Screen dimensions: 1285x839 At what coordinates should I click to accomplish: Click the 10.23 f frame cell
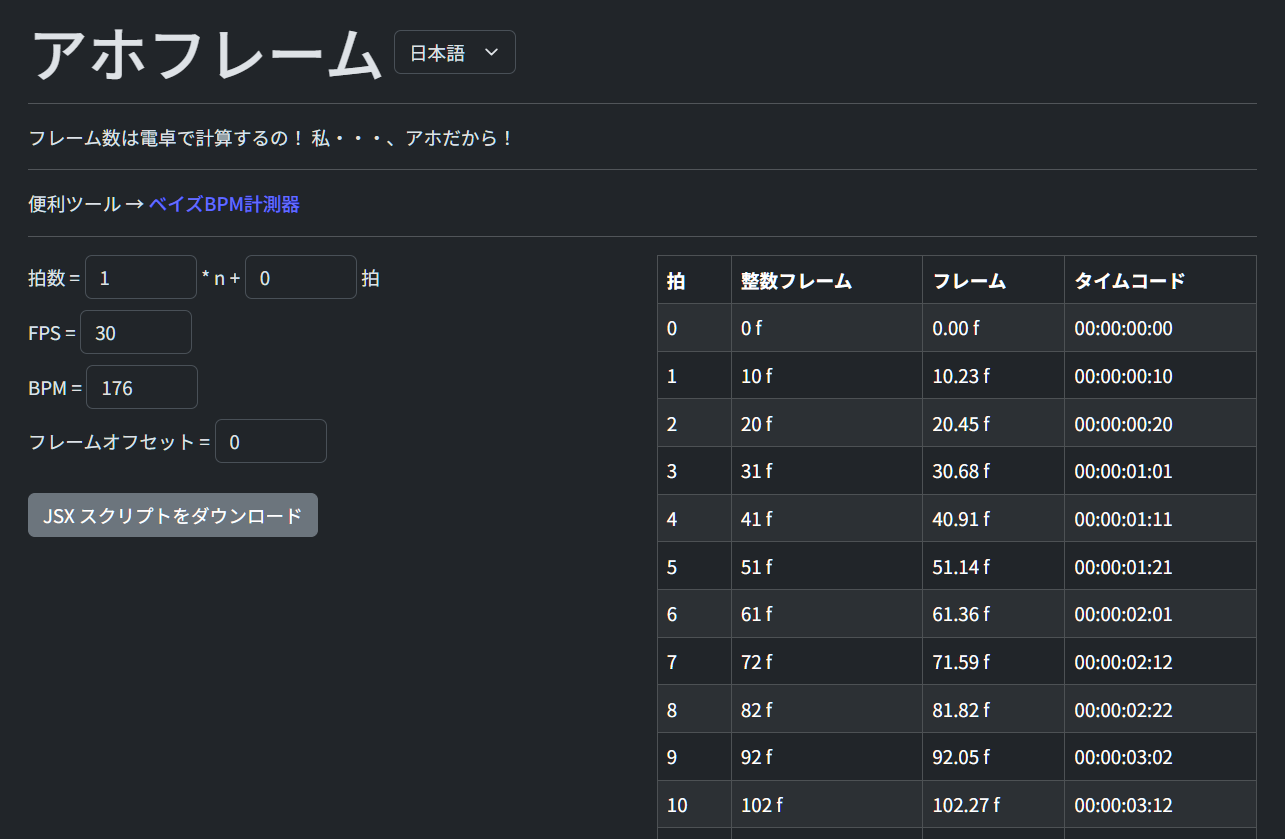[x=961, y=376]
